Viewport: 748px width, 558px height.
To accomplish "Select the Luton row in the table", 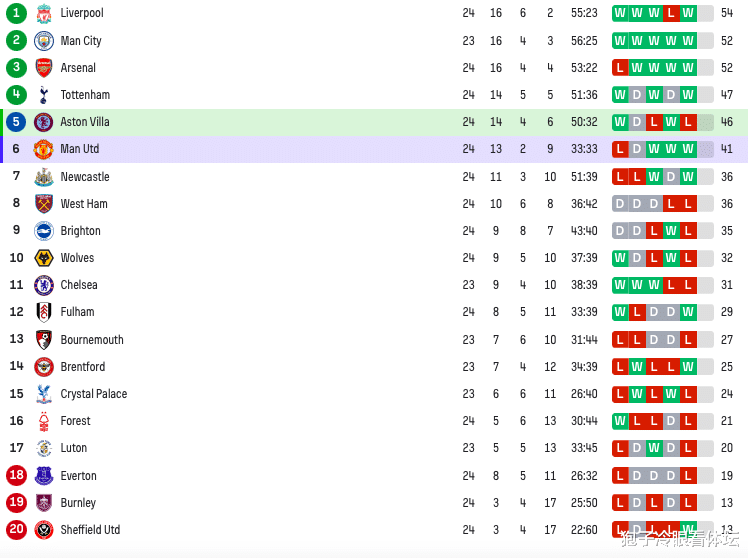I will (x=374, y=448).
